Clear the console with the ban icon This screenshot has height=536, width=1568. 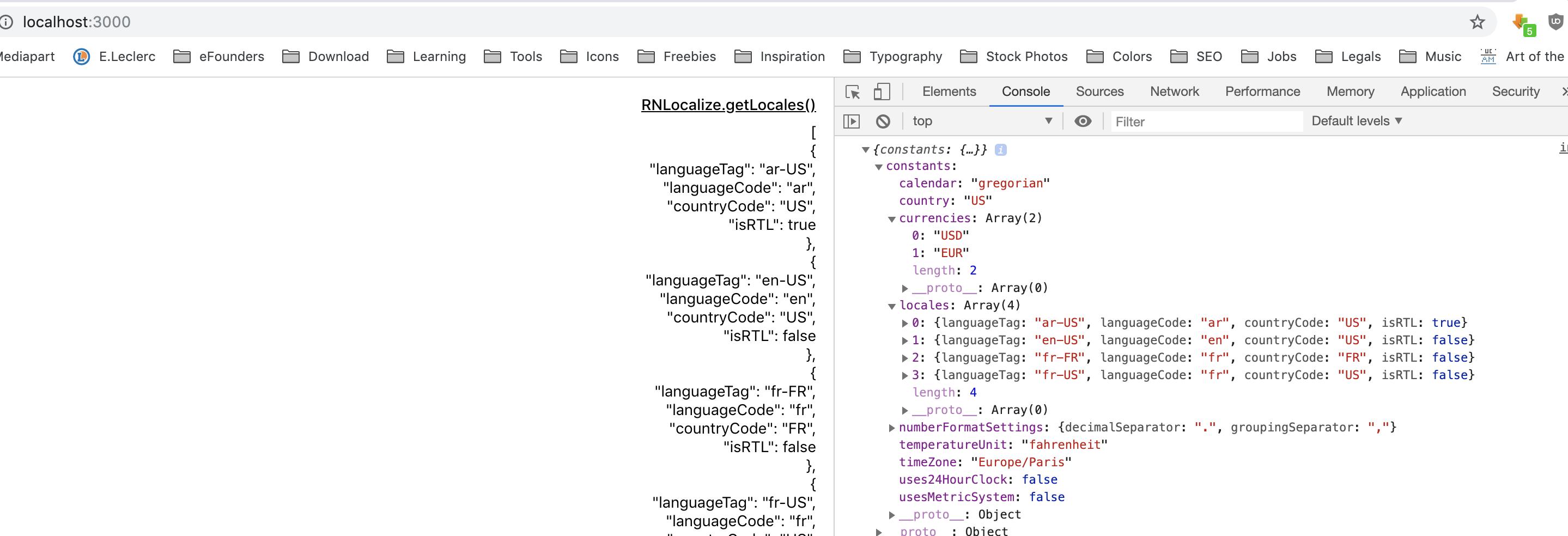coord(883,121)
